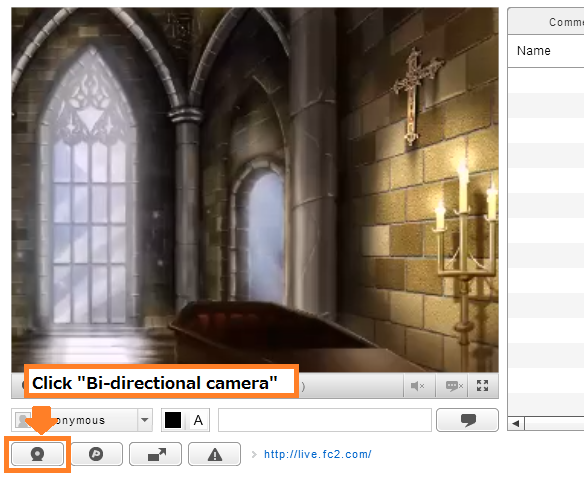Click the anonymous user avatar icon
Image resolution: width=584 pixels, height=482 pixels.
(23, 420)
